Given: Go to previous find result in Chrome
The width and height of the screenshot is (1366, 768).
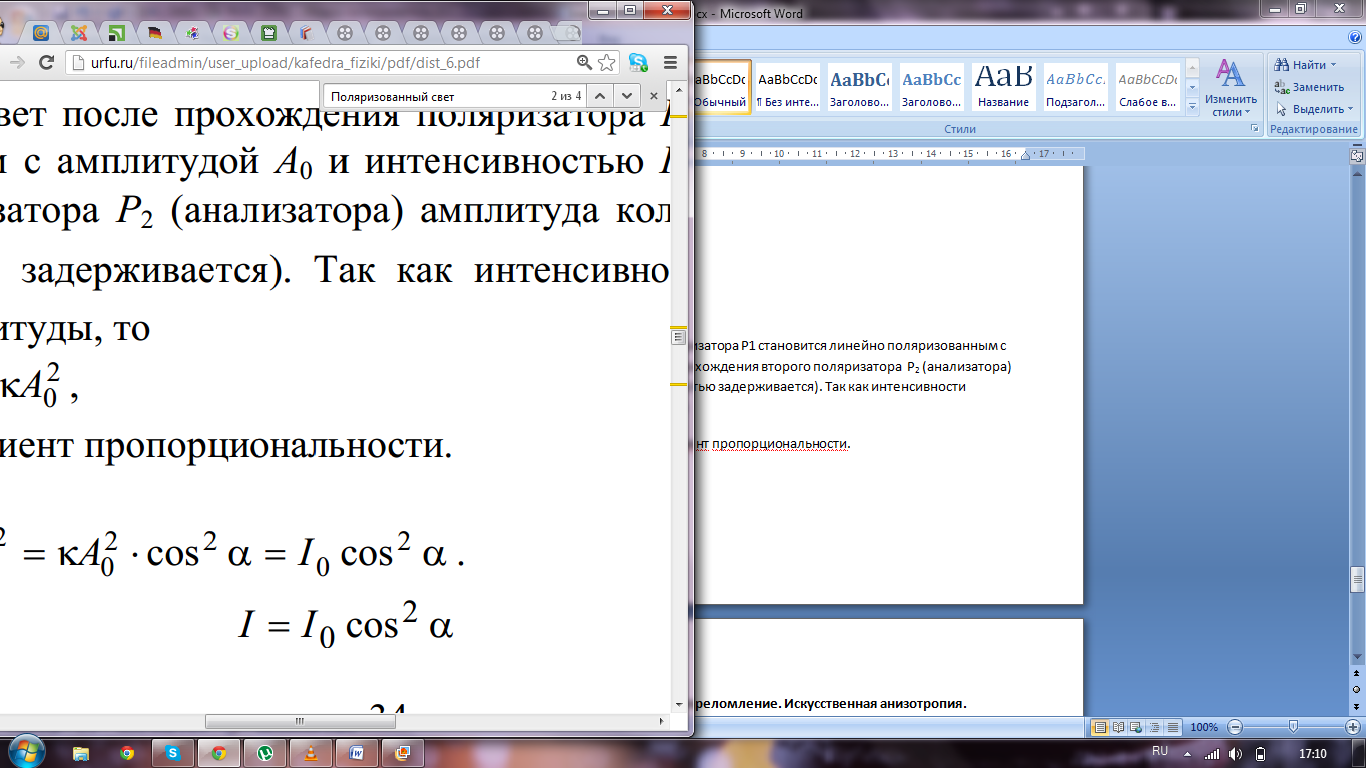Looking at the screenshot, I should 598,96.
